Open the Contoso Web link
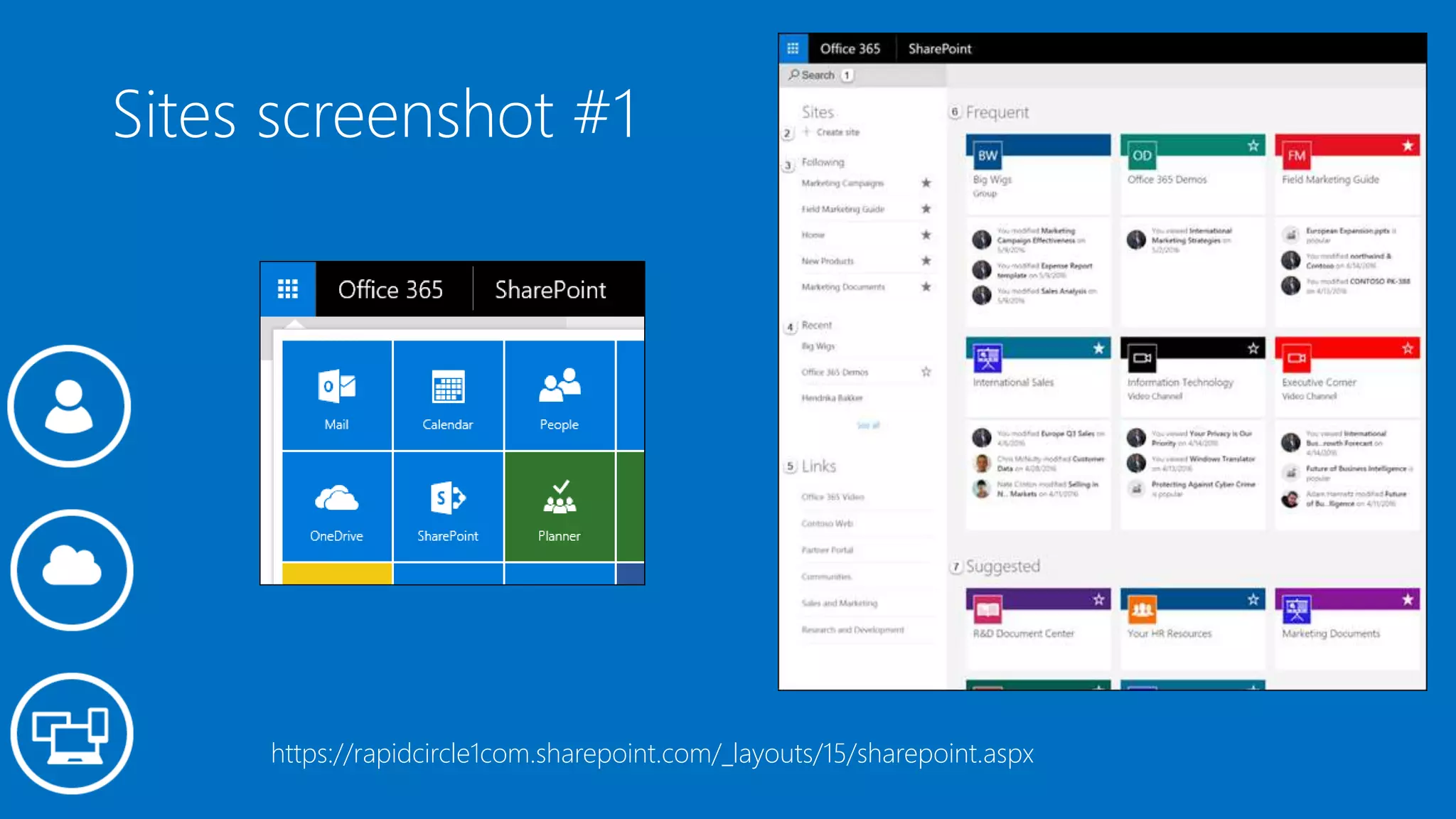This screenshot has height=819, width=1456. coord(827,523)
